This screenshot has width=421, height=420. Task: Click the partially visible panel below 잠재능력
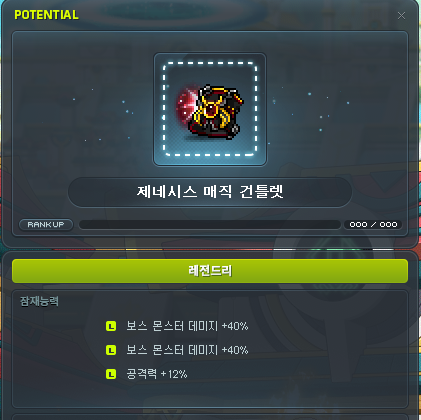click(x=210, y=417)
